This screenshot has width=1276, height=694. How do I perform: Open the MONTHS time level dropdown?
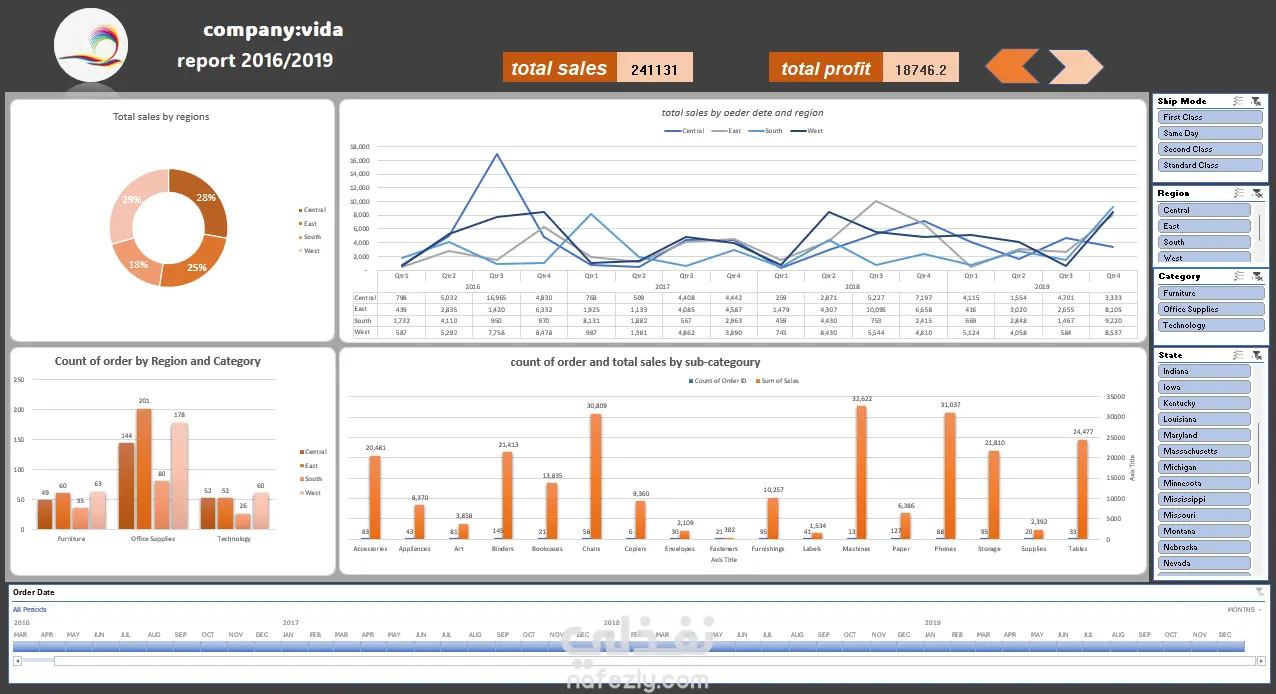point(1244,609)
